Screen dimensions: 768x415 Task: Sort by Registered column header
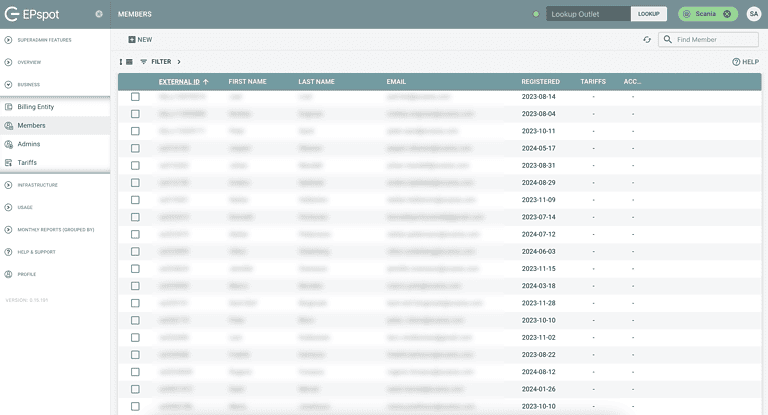(x=540, y=82)
